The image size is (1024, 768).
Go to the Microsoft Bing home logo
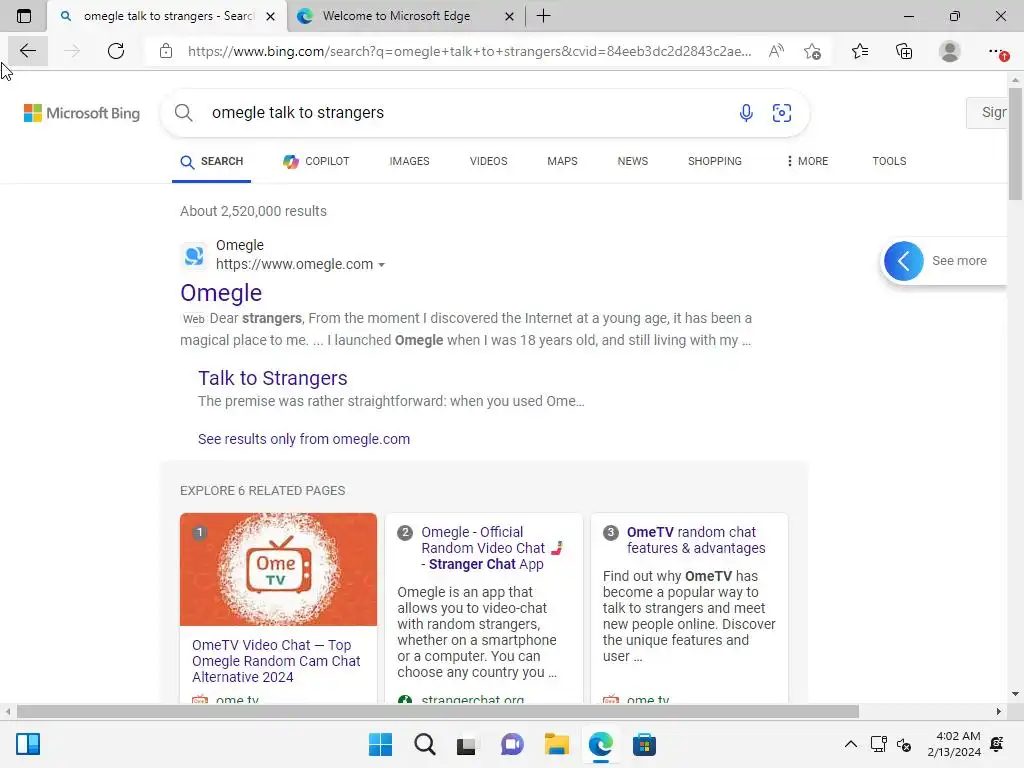[82, 113]
